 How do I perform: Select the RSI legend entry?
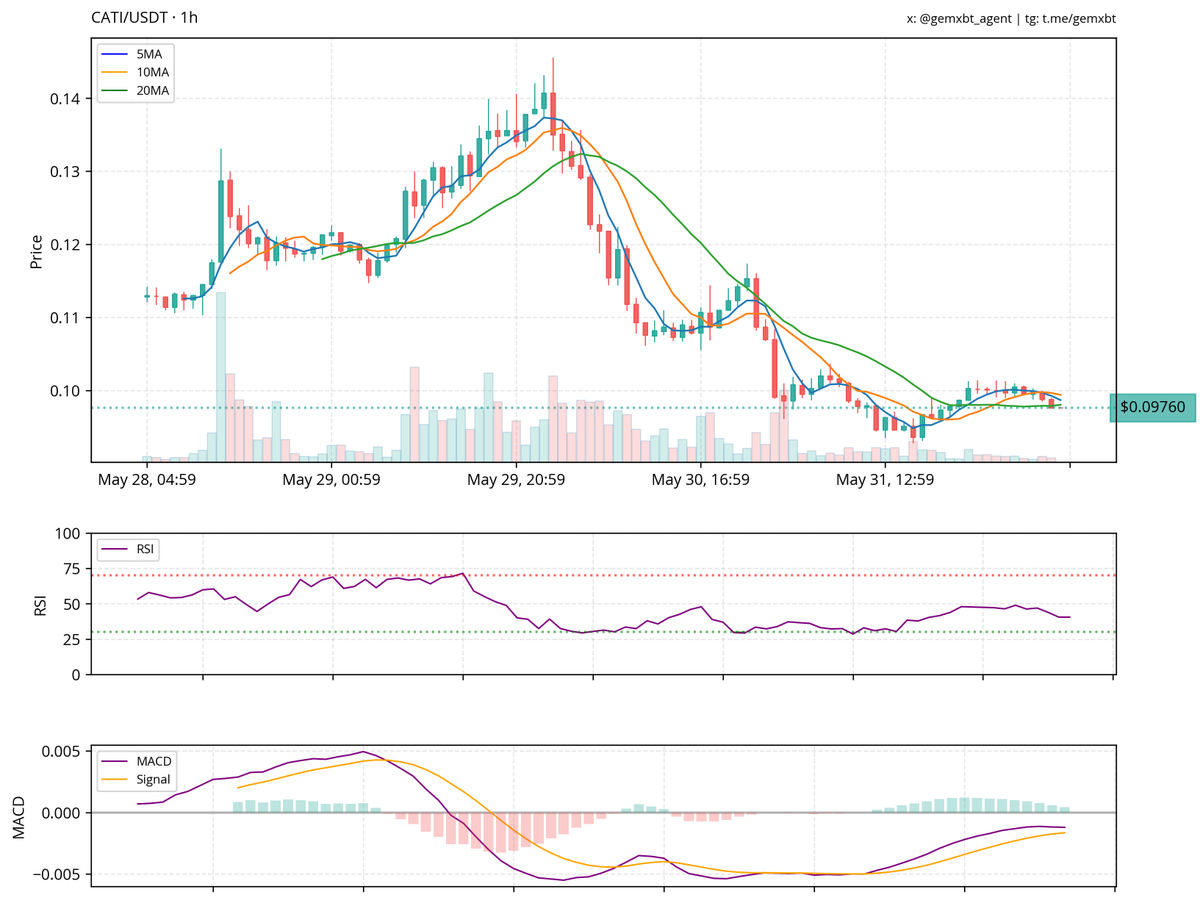pos(129,549)
